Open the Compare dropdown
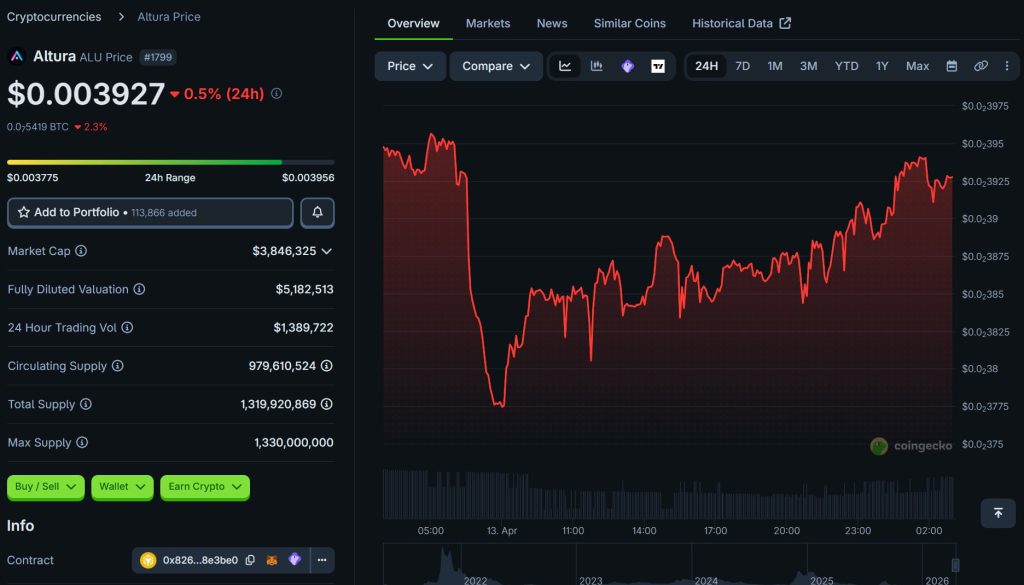 click(x=496, y=65)
